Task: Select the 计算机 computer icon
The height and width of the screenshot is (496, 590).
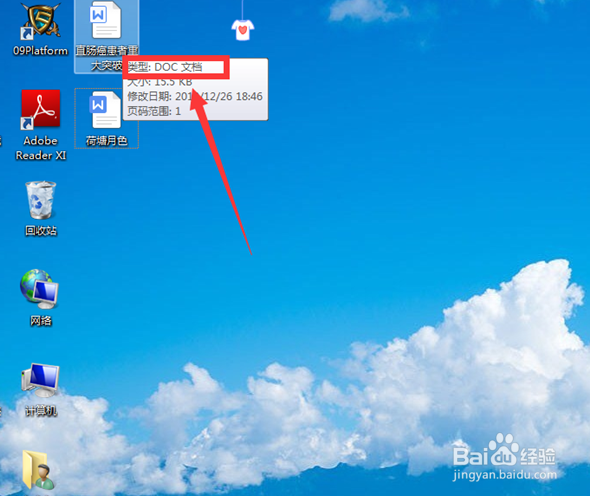Action: 40,380
